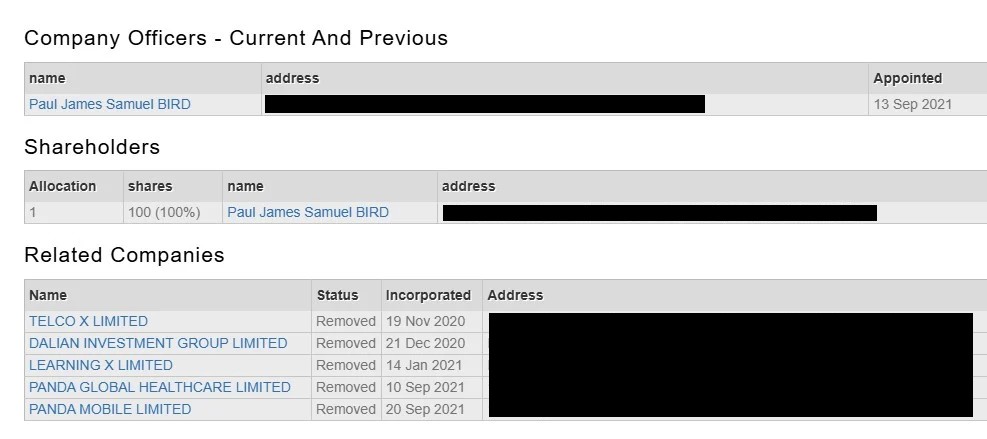
Task: Click the 19 Nov 2020 incorporation date
Action: click(x=426, y=321)
